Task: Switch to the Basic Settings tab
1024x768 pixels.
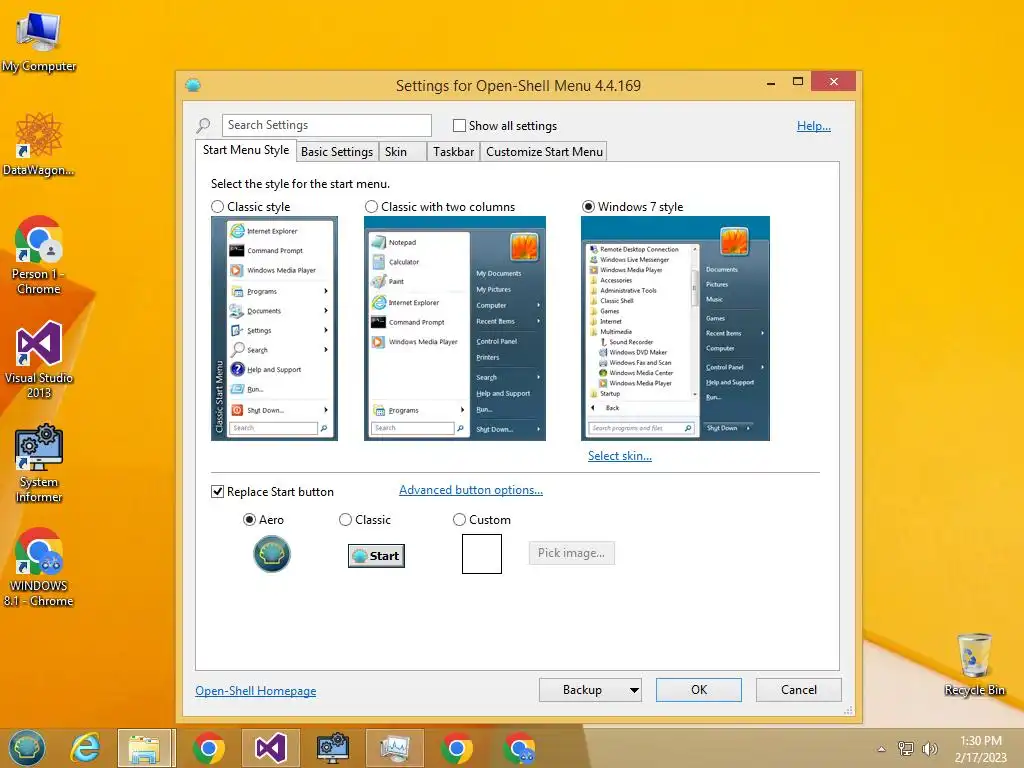Action: click(337, 152)
